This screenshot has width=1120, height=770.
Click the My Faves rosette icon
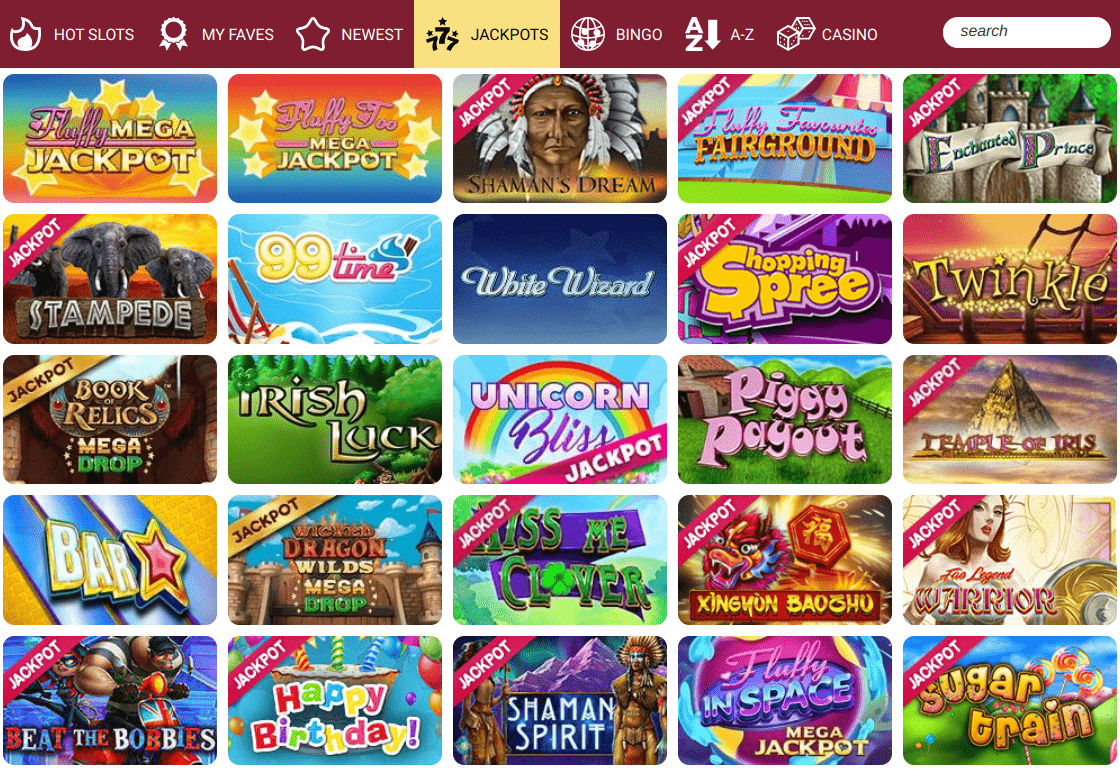(x=173, y=34)
